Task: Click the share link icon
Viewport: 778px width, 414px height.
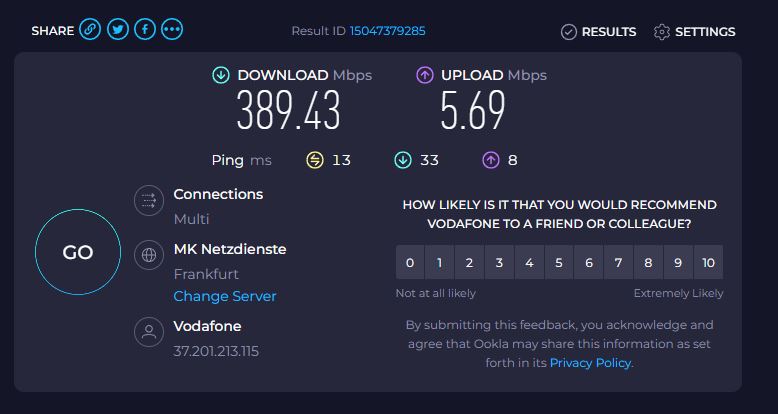Action: pos(90,30)
